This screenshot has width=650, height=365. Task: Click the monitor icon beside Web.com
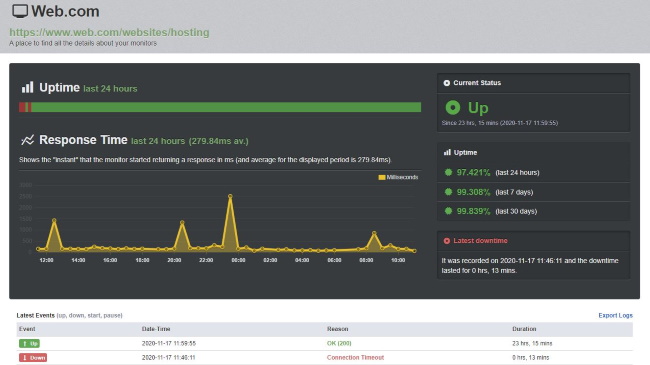pos(20,11)
